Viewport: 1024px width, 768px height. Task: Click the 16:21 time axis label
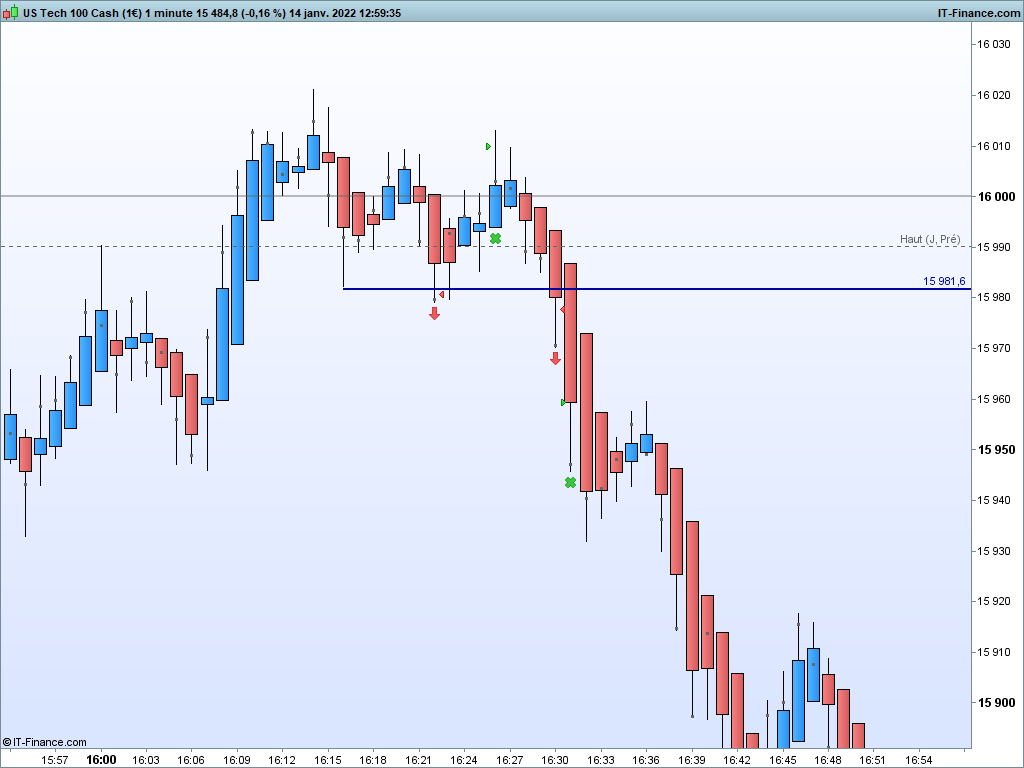[419, 760]
